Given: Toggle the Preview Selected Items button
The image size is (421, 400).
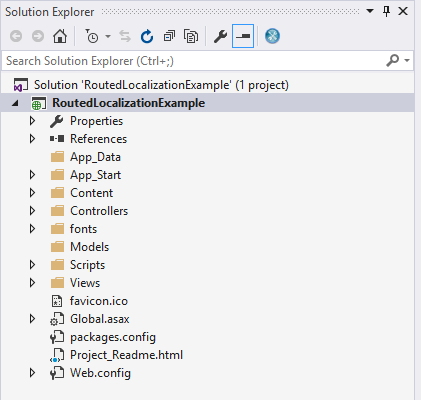Looking at the screenshot, I should coord(243,36).
